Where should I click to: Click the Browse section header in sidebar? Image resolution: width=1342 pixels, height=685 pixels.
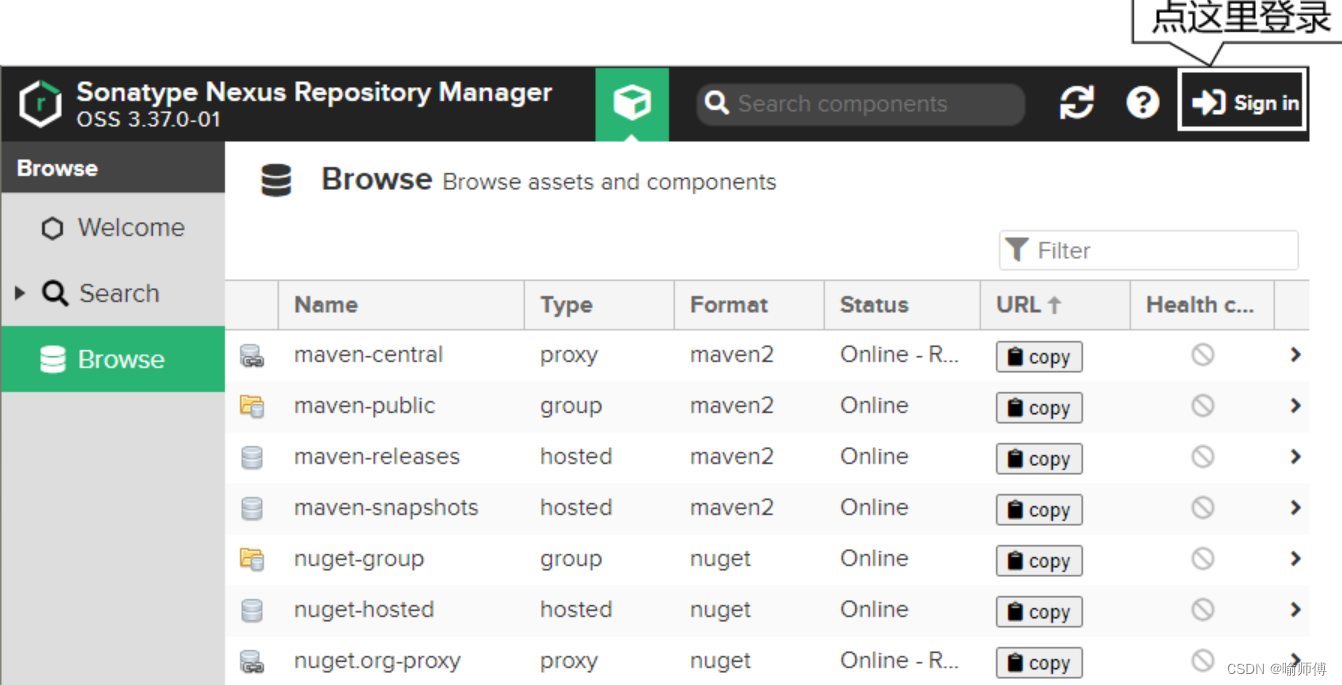pyautogui.click(x=113, y=168)
